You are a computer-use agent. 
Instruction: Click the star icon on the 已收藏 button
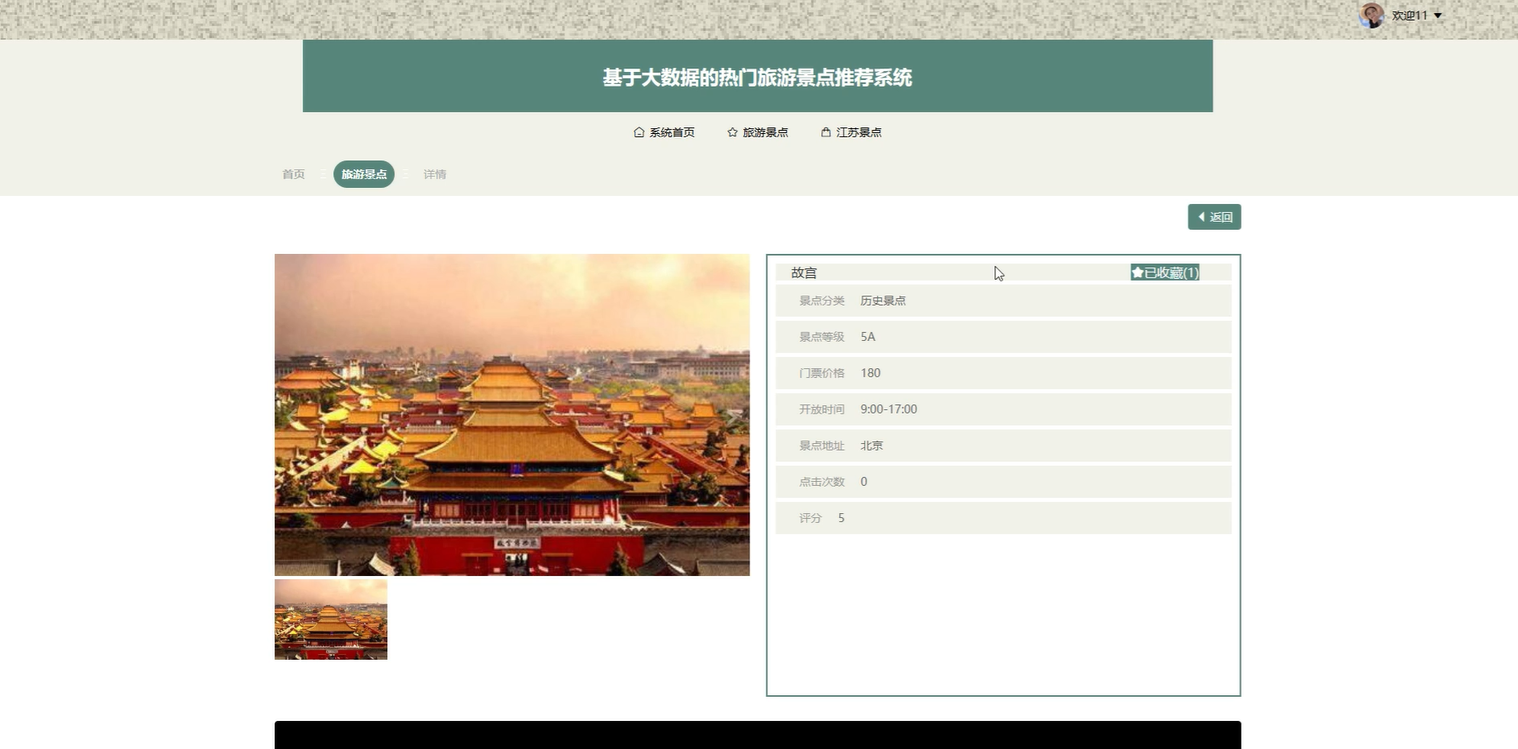pos(1136,271)
